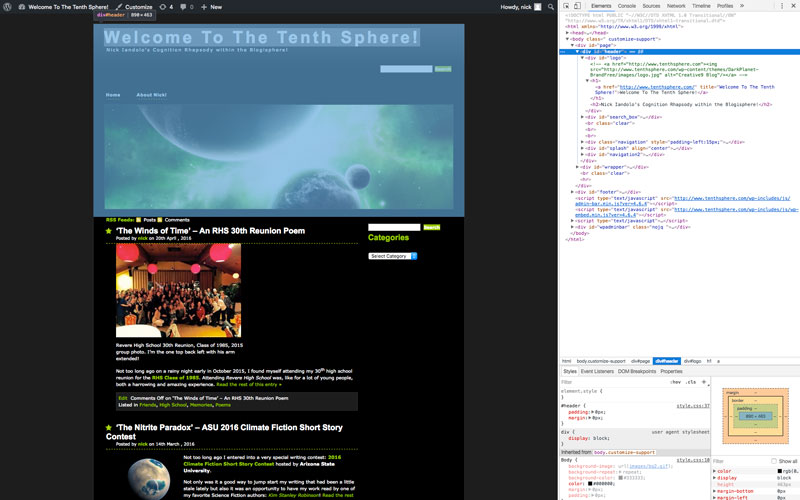
Task: Enable the Show all checkbox
Action: tap(774, 461)
